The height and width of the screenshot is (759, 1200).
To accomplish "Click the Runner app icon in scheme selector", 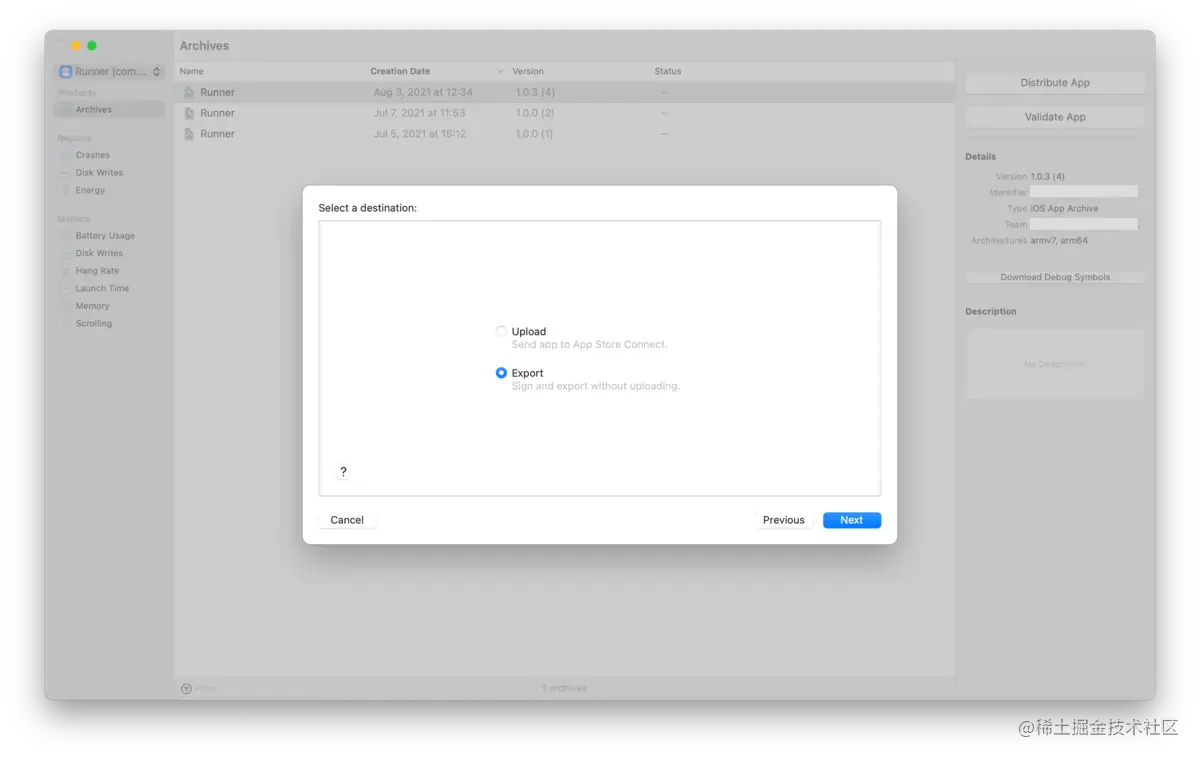I will tap(66, 72).
